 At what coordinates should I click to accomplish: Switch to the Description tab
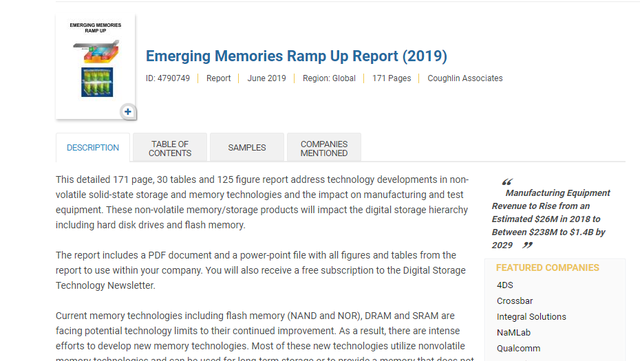pos(93,147)
